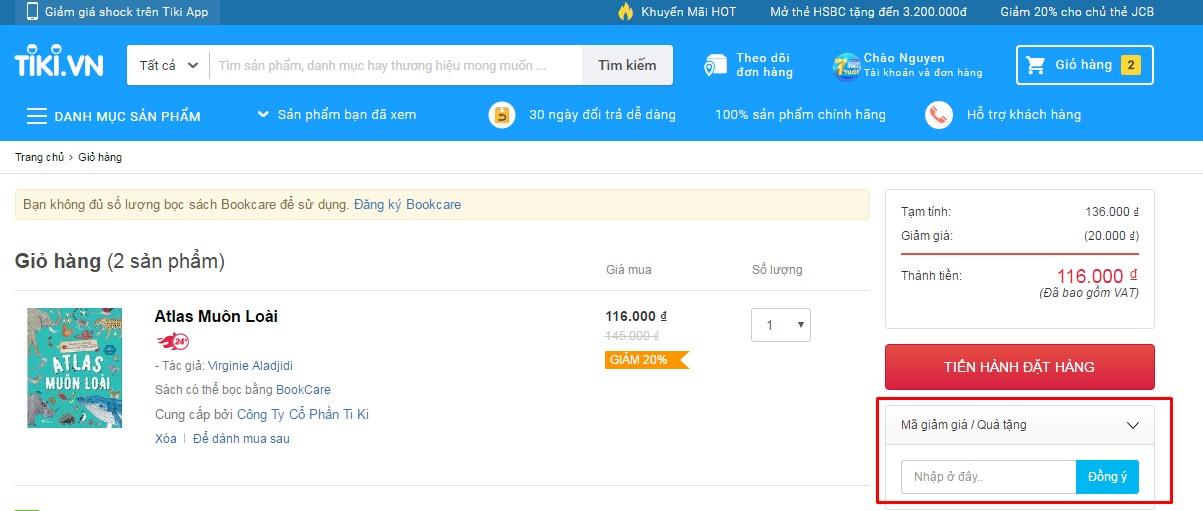The width and height of the screenshot is (1203, 511).
Task: Click the Đăng ký Bookcare link
Action: 407,204
